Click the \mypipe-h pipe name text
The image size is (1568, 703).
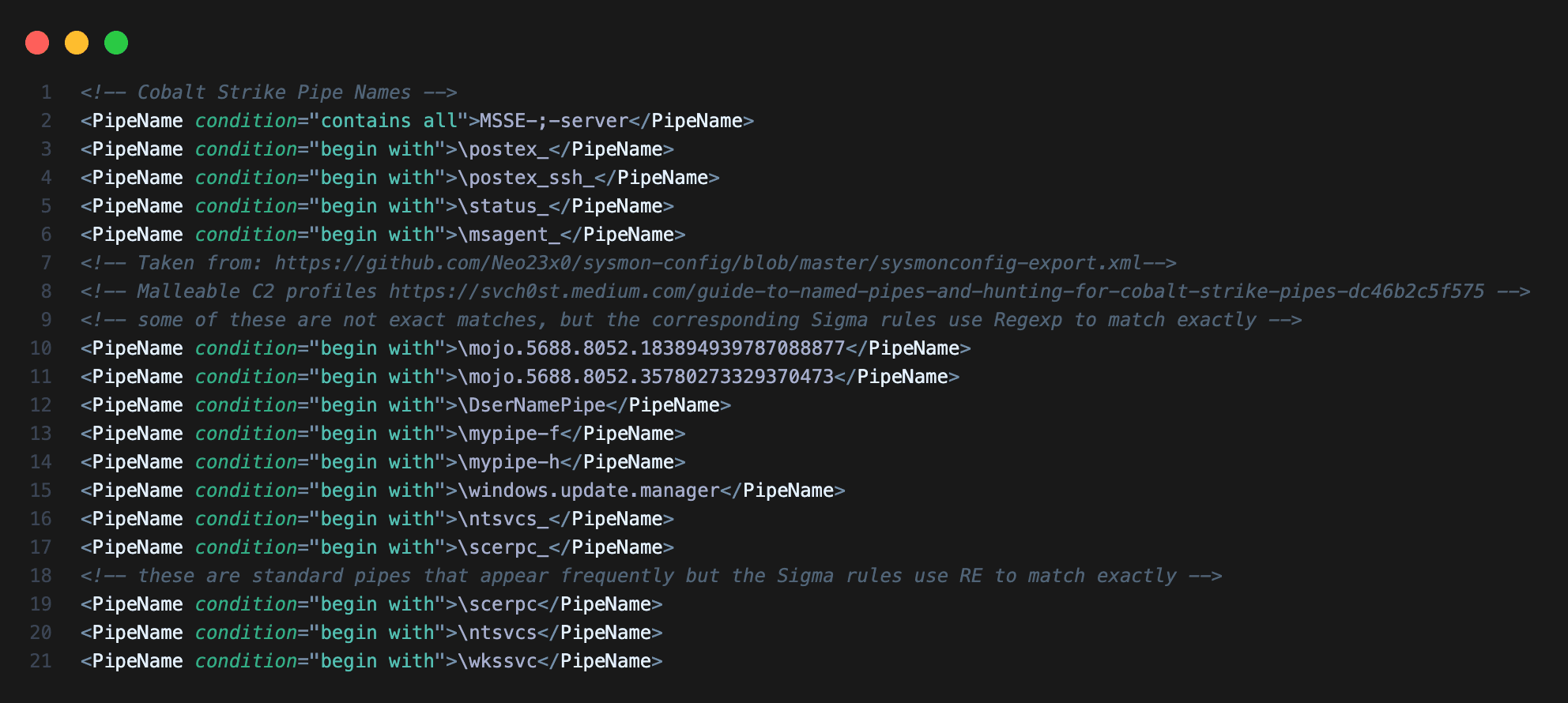pos(508,462)
